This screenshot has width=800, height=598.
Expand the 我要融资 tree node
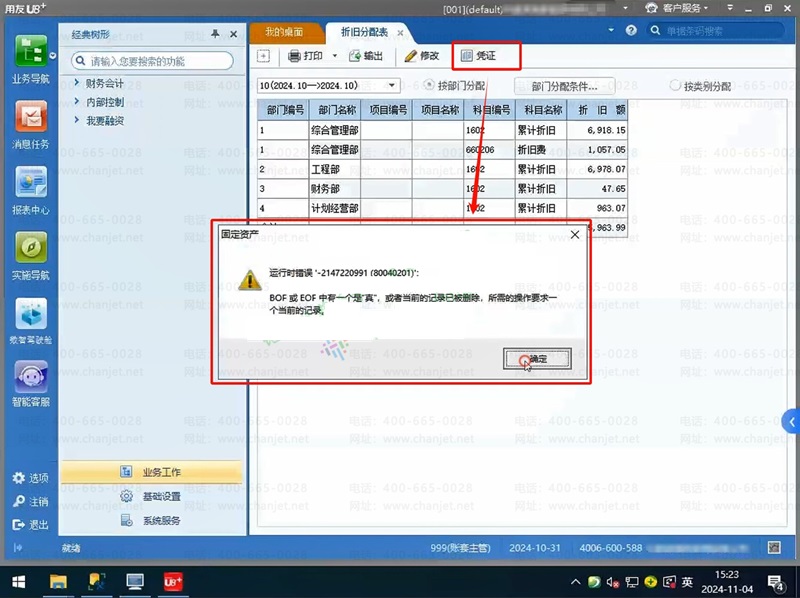coord(77,120)
